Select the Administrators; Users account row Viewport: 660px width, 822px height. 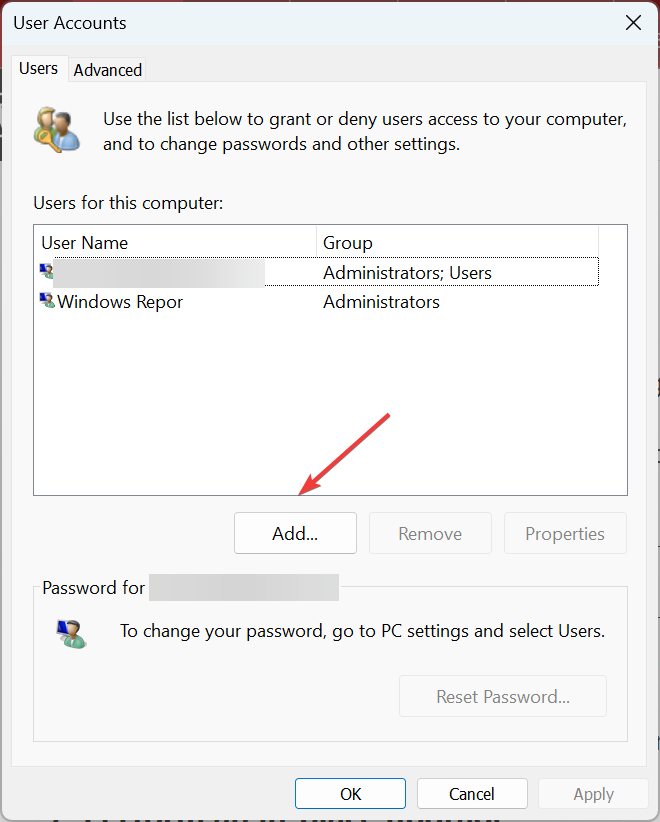tap(407, 272)
